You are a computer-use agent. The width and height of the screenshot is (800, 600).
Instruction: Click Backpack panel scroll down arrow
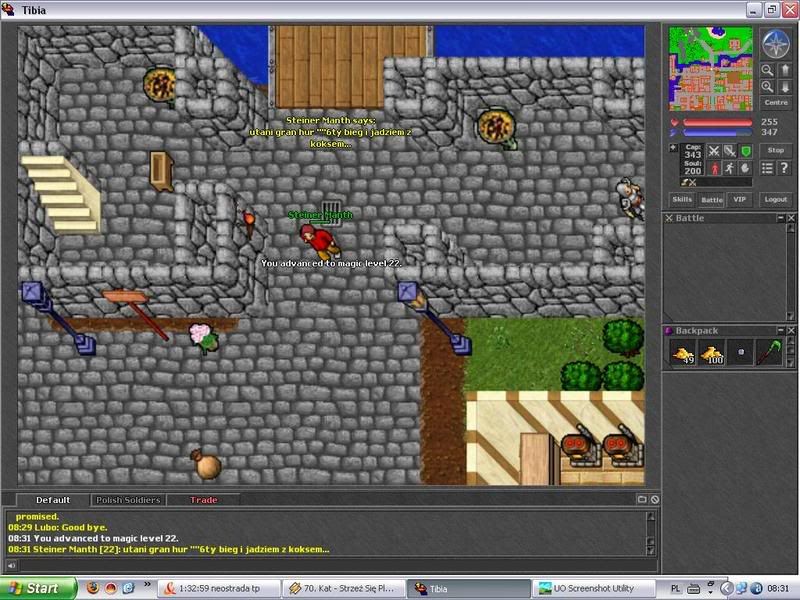coord(791,363)
